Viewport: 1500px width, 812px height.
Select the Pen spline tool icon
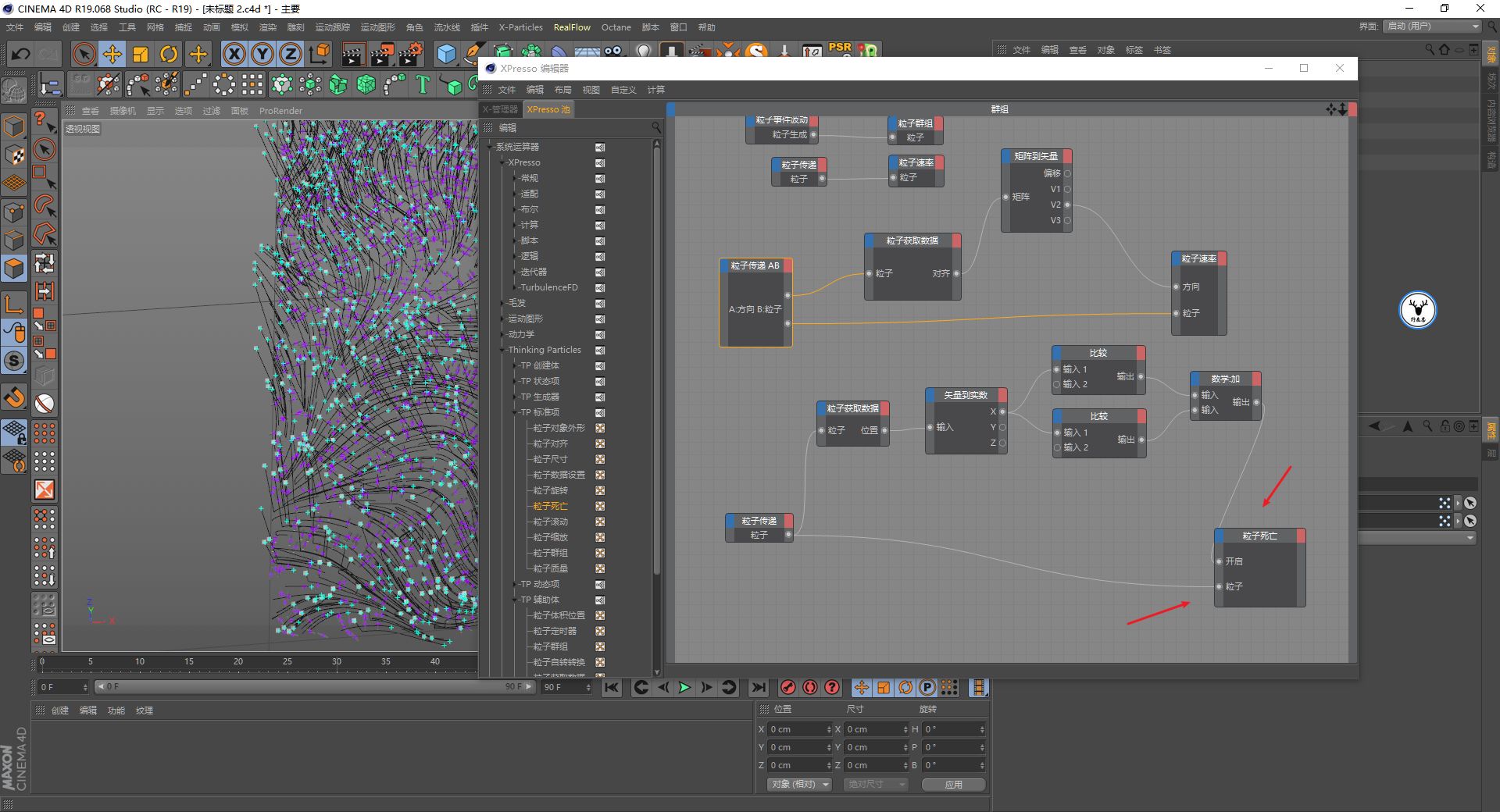(x=473, y=52)
